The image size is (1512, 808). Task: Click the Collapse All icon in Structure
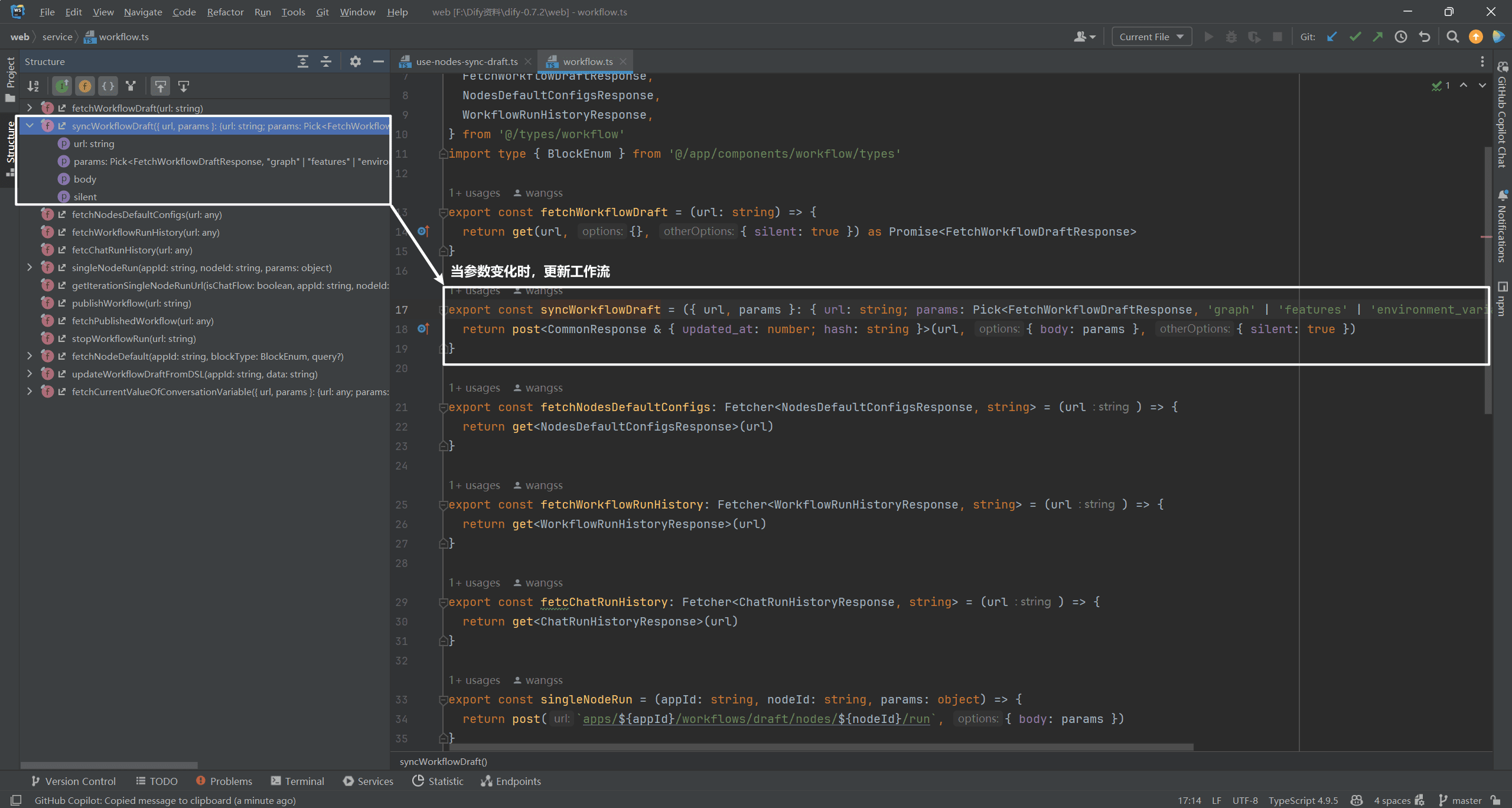[x=326, y=61]
